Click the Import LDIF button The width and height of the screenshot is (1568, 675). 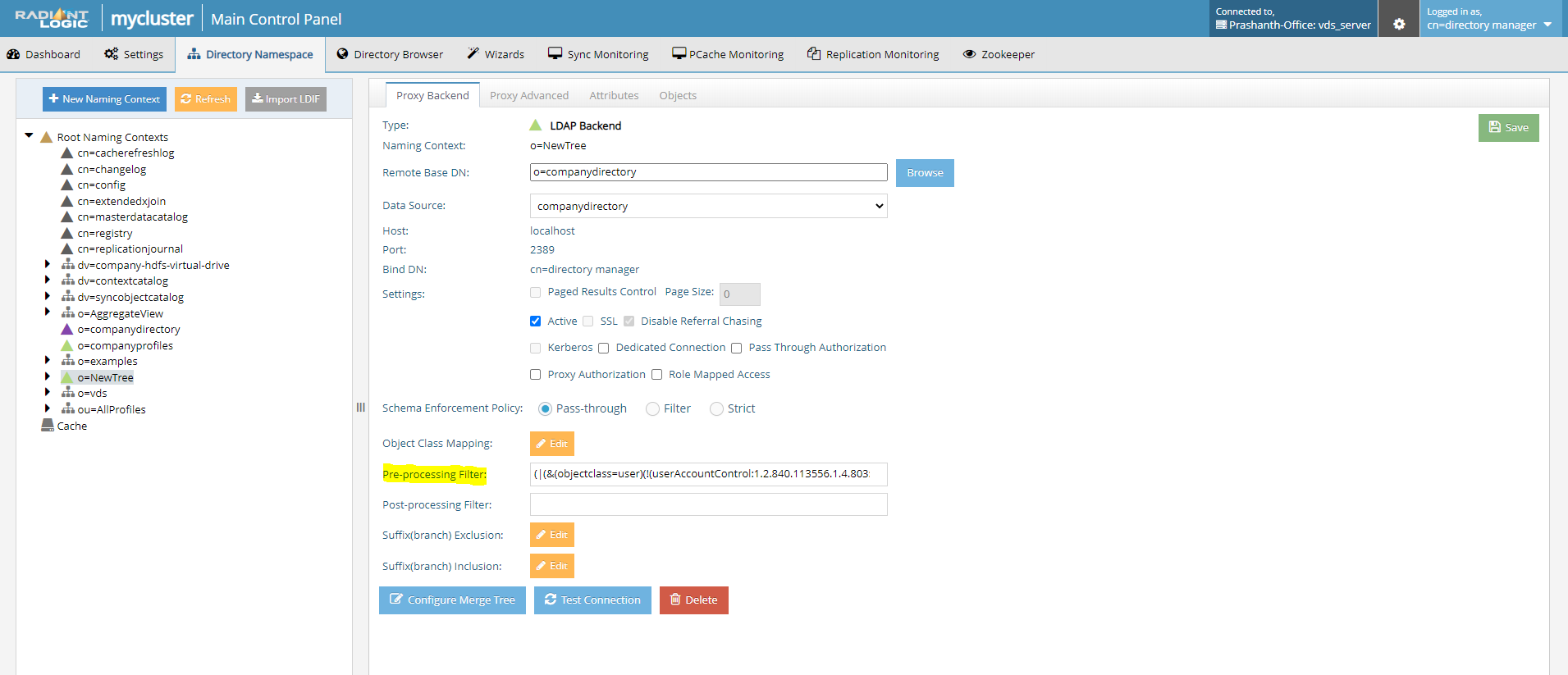click(286, 99)
